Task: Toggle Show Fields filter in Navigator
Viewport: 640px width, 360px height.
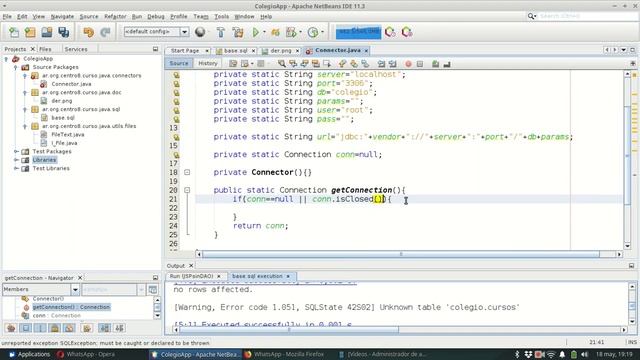Action: [x=26, y=328]
